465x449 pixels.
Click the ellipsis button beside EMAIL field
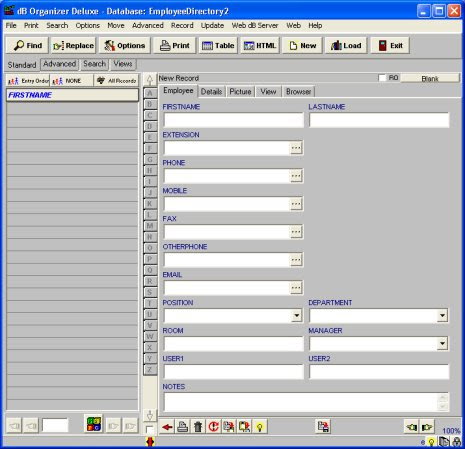296,288
